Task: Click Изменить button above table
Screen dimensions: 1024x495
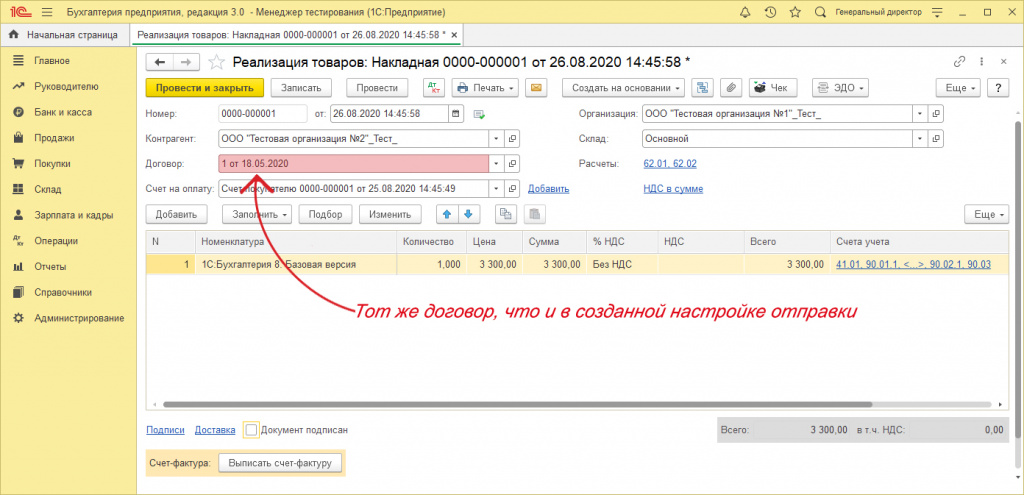Action: point(390,214)
